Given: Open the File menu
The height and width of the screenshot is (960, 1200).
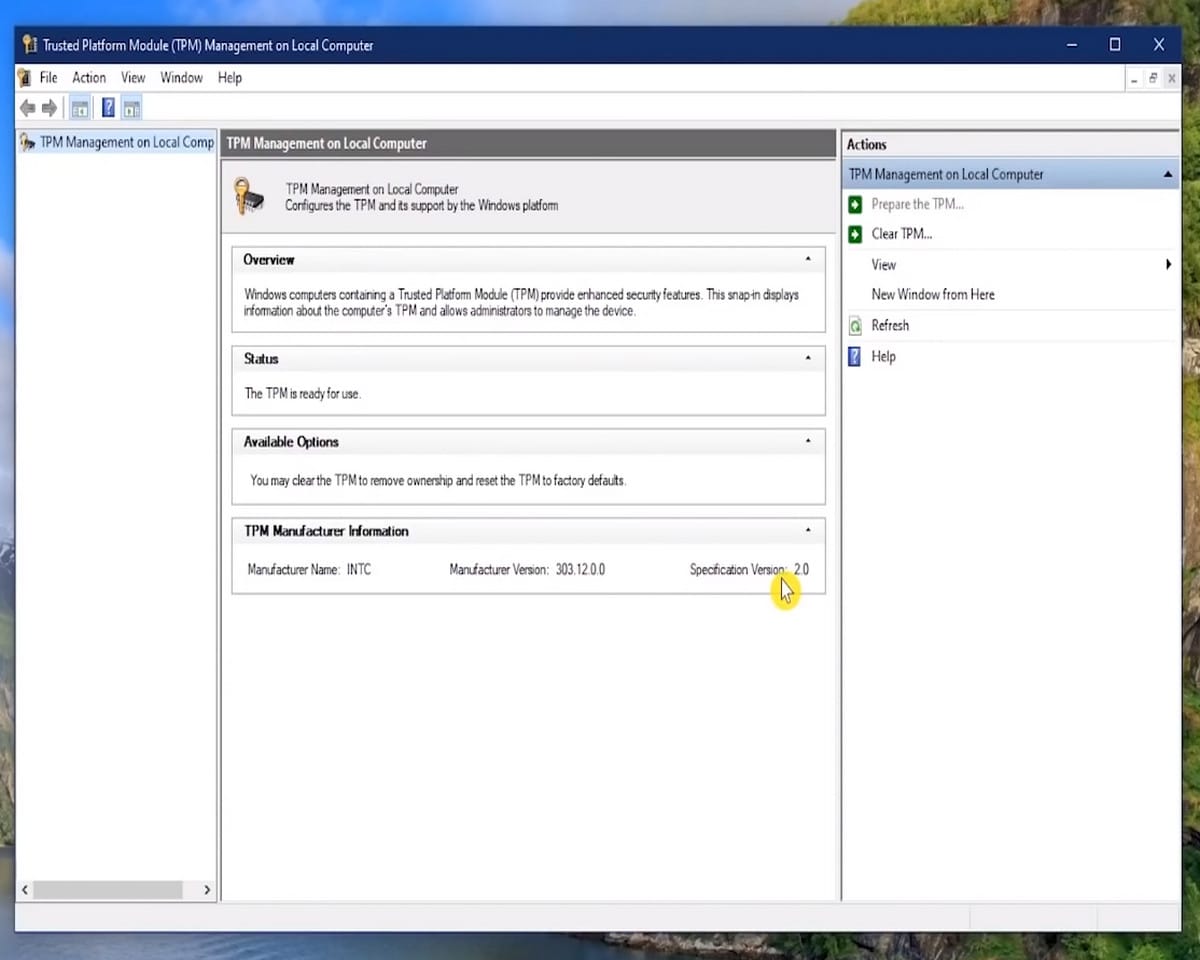Looking at the screenshot, I should coord(49,78).
